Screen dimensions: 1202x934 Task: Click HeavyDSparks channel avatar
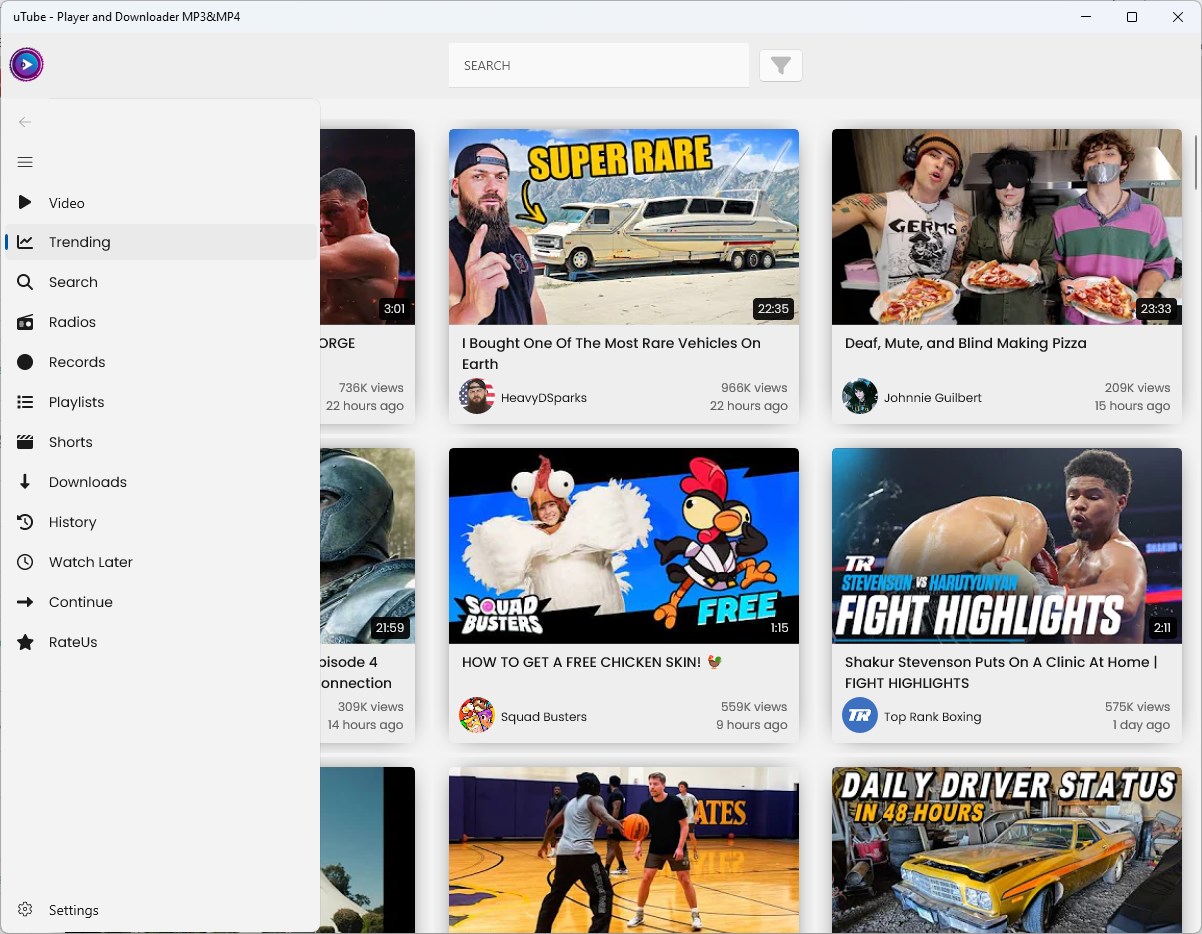[x=477, y=396]
